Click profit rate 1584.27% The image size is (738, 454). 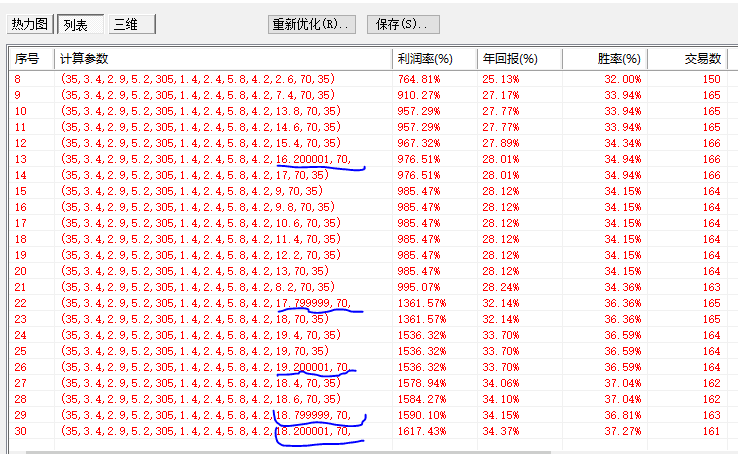pos(422,399)
